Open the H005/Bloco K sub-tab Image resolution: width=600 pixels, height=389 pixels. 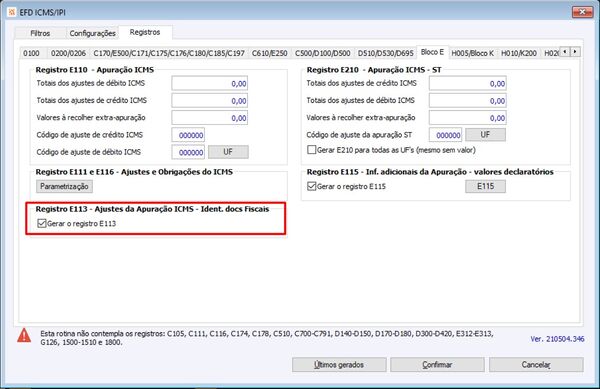click(473, 53)
